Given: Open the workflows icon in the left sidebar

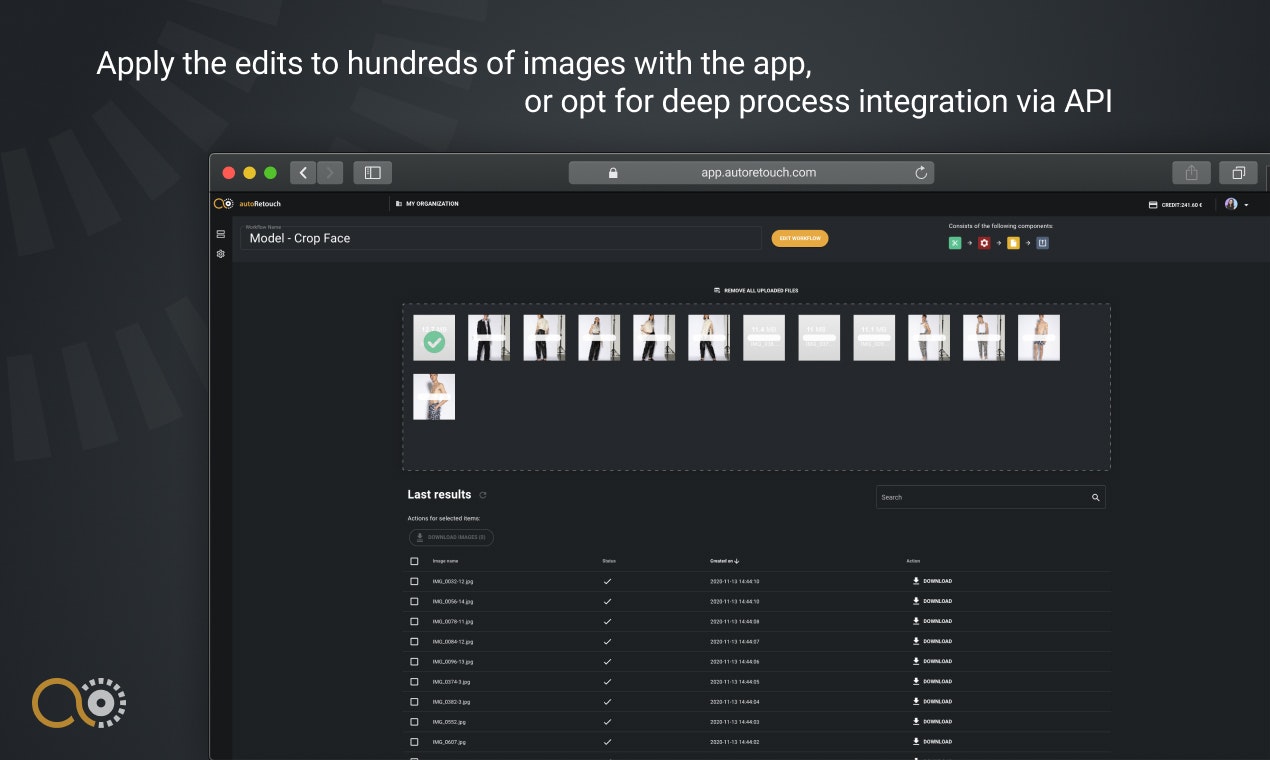Looking at the screenshot, I should point(220,233).
